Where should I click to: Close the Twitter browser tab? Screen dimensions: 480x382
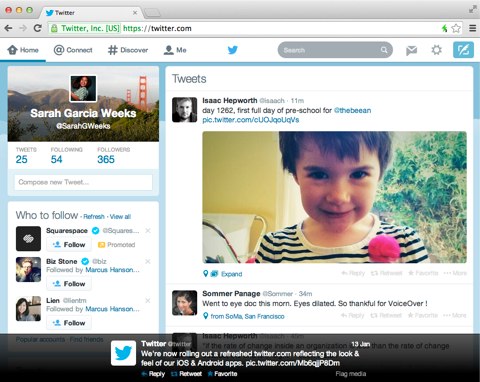click(x=135, y=13)
